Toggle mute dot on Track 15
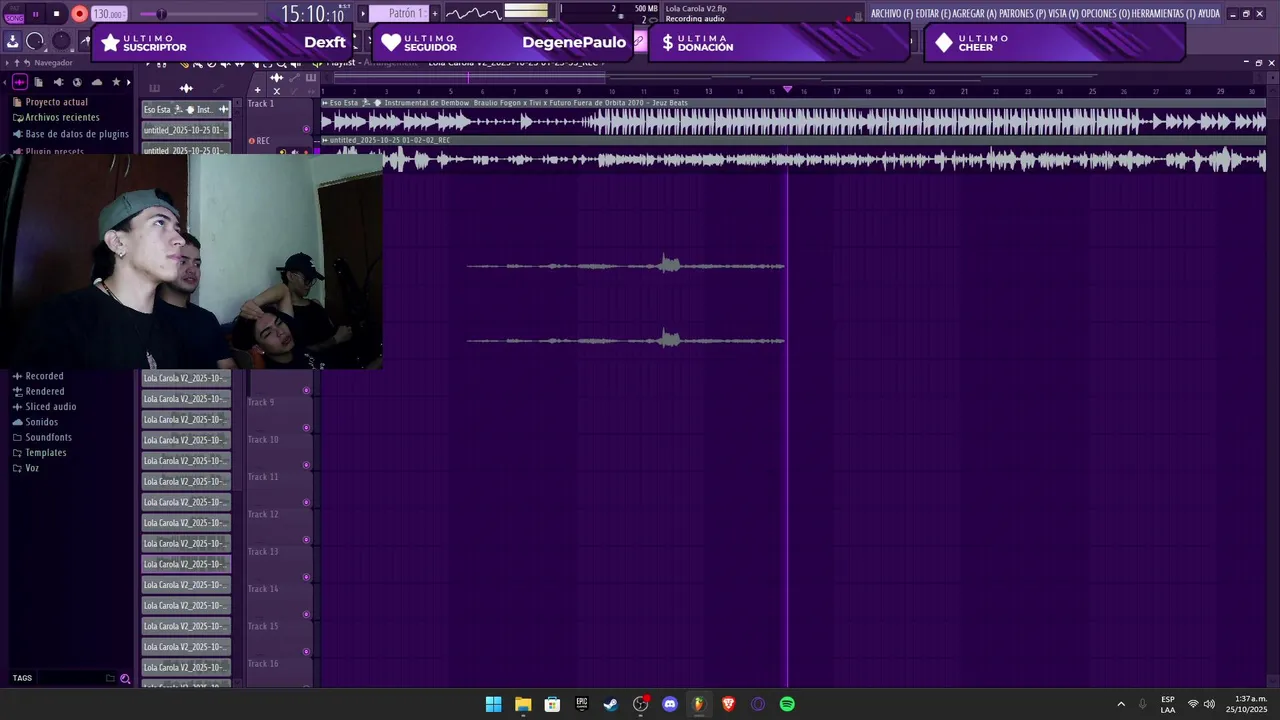The image size is (1280, 720). [x=306, y=652]
